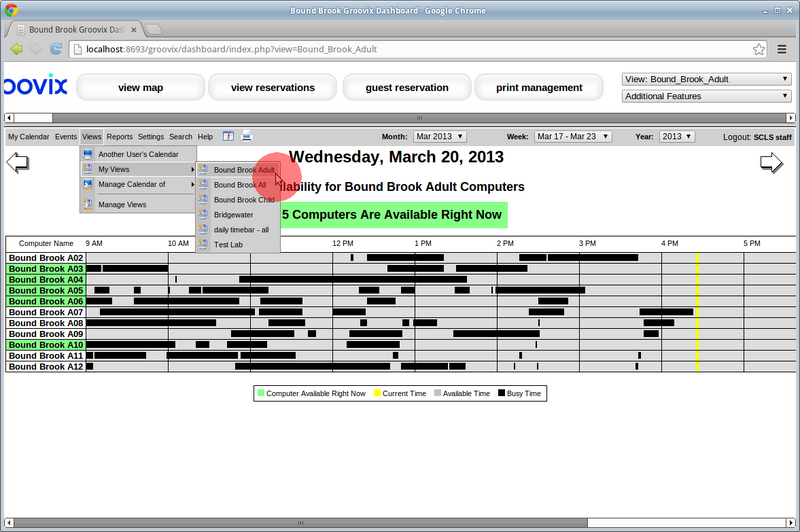
Task: Click the Bound Brook A12 row label
Action: [x=46, y=367]
